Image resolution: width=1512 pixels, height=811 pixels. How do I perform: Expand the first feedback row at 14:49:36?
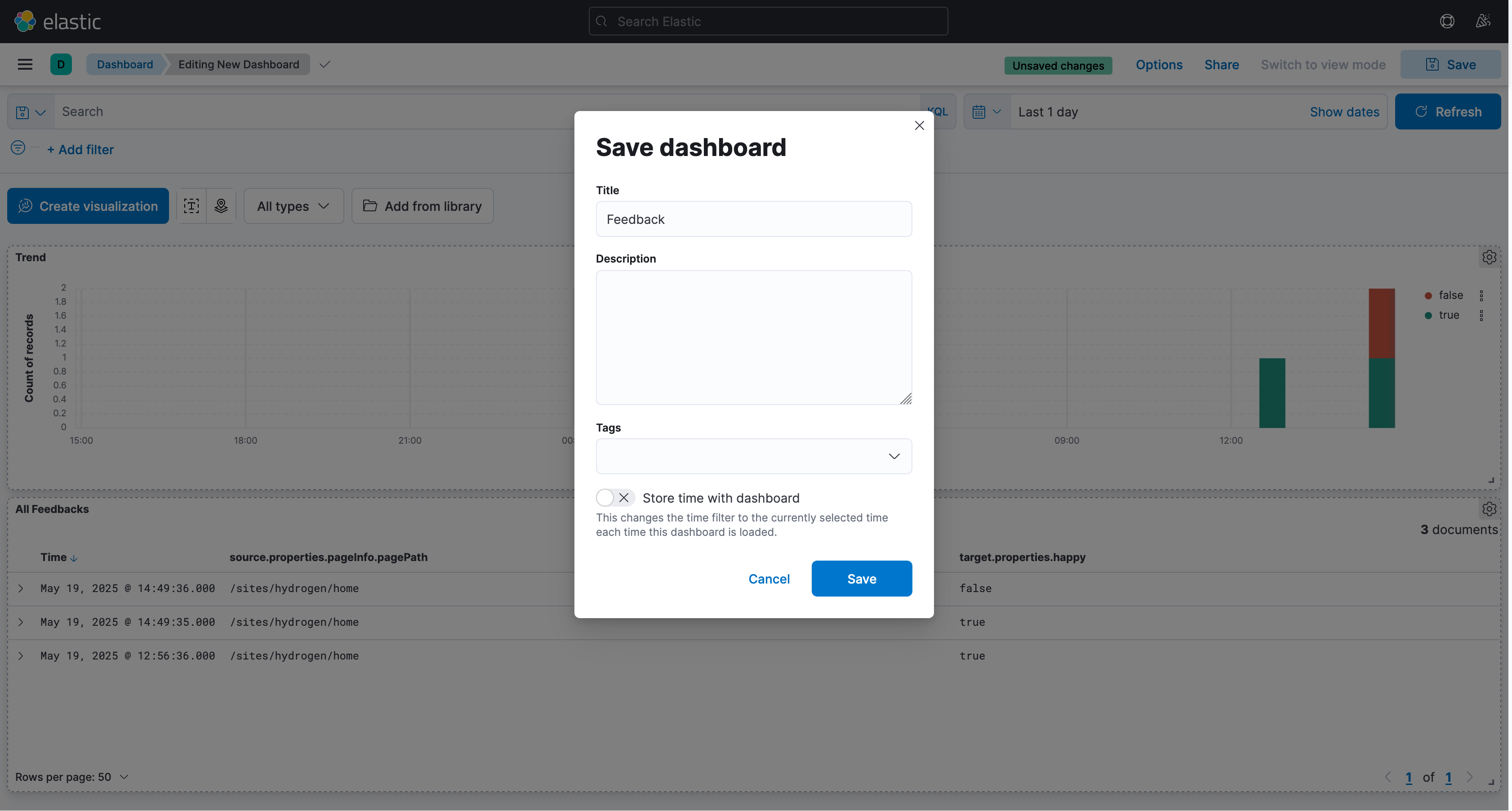point(21,588)
